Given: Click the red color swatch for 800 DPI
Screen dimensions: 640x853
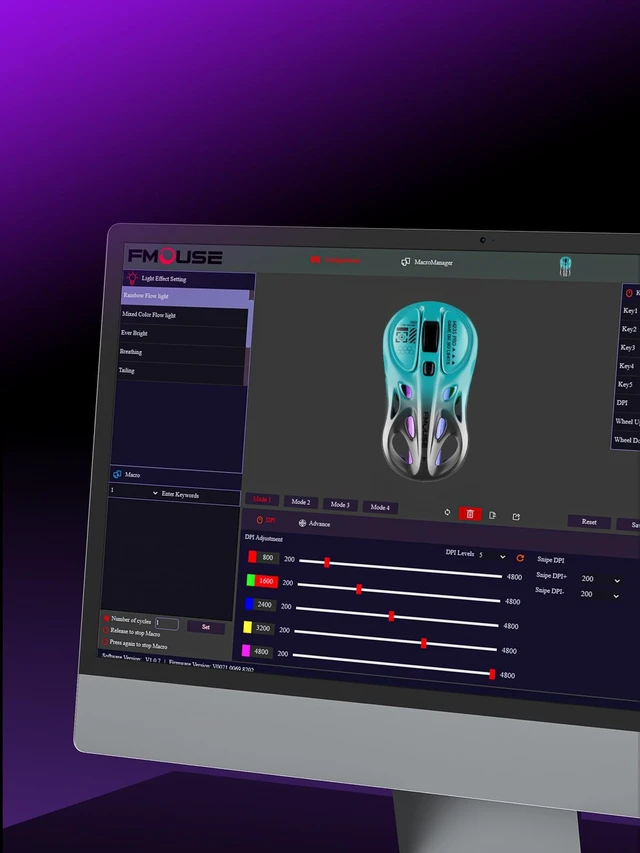Looking at the screenshot, I should (253, 557).
